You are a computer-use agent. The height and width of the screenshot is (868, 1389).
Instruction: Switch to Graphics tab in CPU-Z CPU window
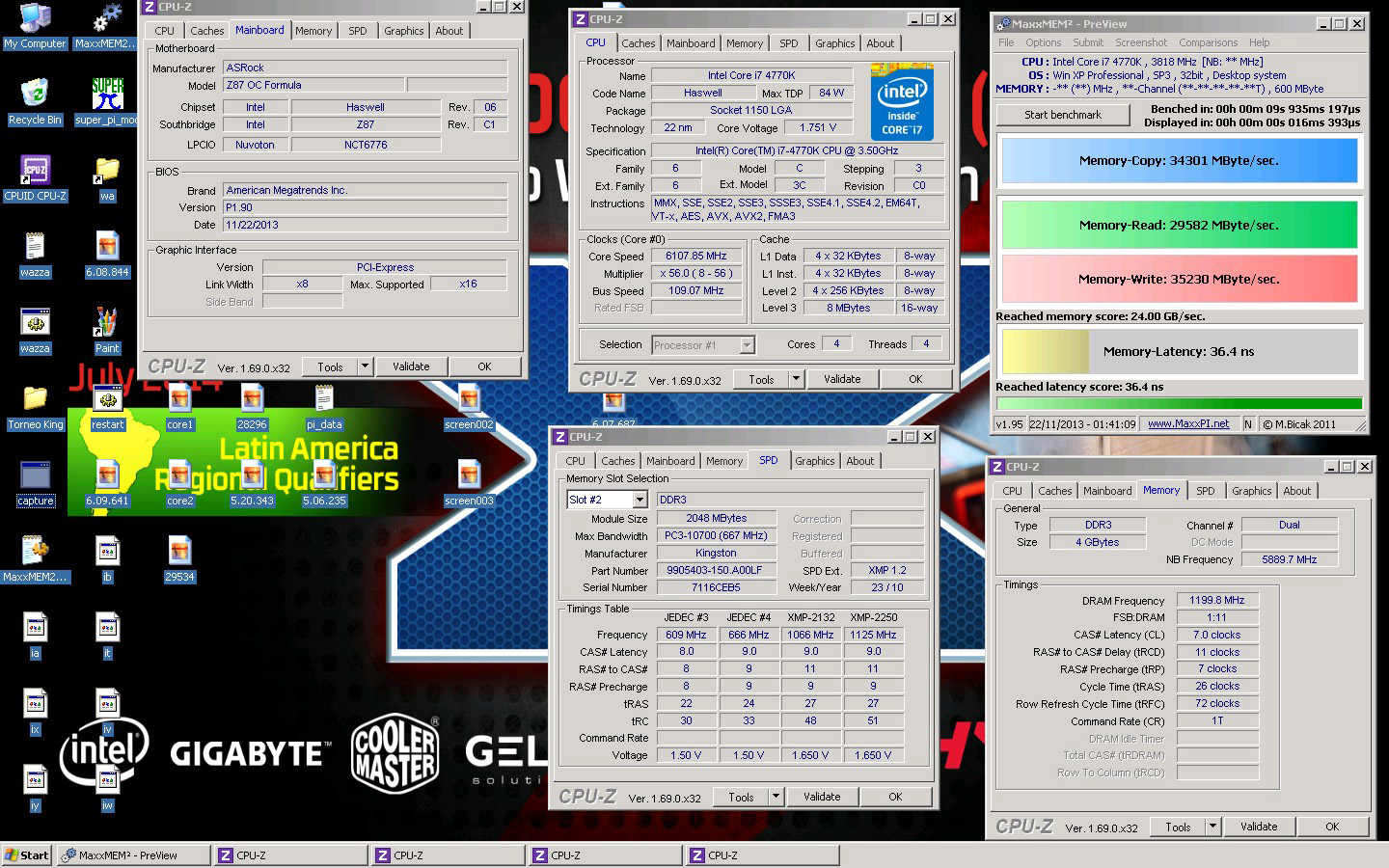pyautogui.click(x=834, y=43)
